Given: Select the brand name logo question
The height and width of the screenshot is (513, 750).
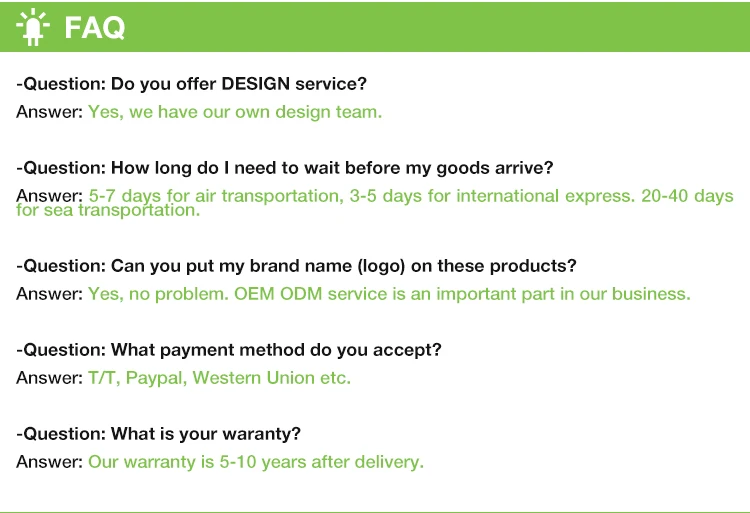Looking at the screenshot, I should click(x=297, y=266).
